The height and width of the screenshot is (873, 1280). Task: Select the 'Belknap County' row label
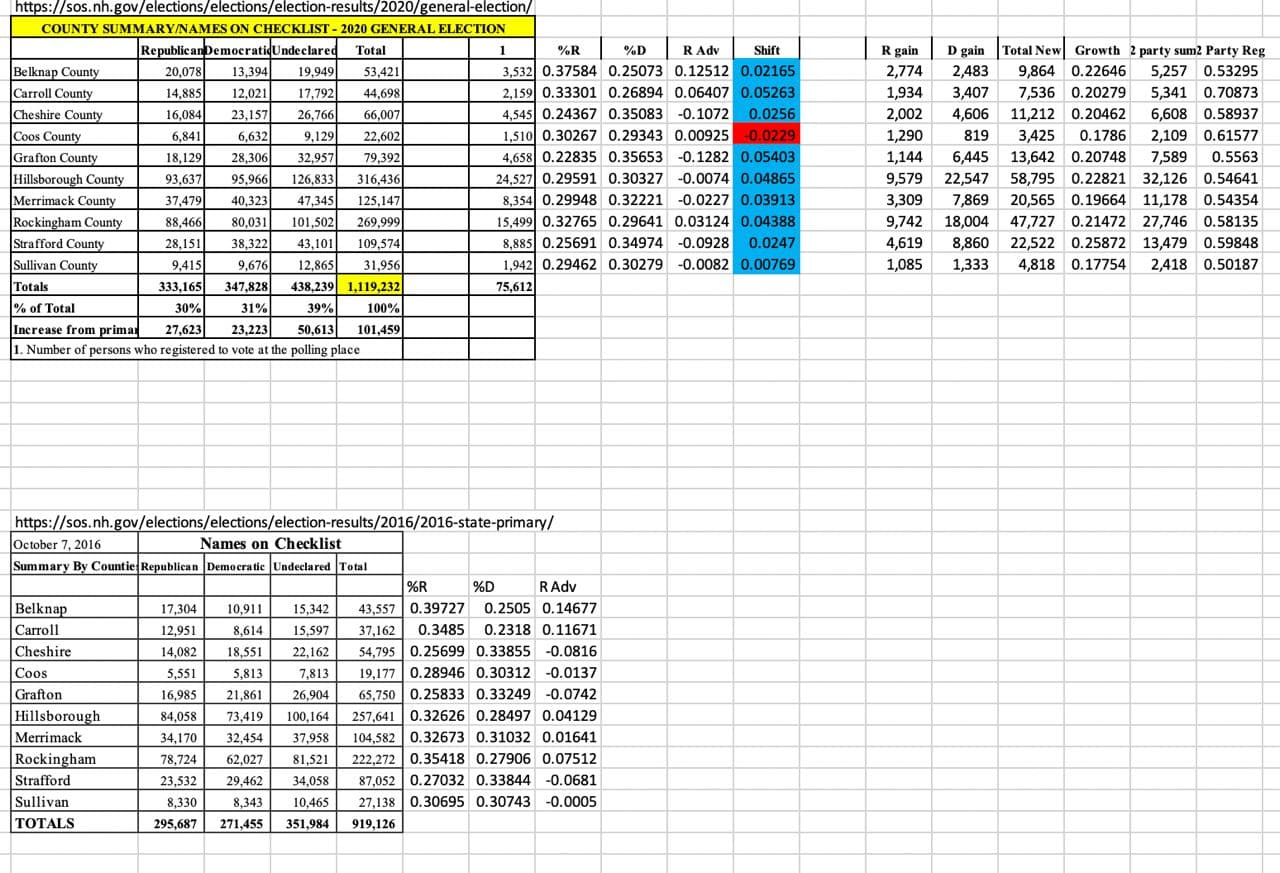(x=75, y=71)
